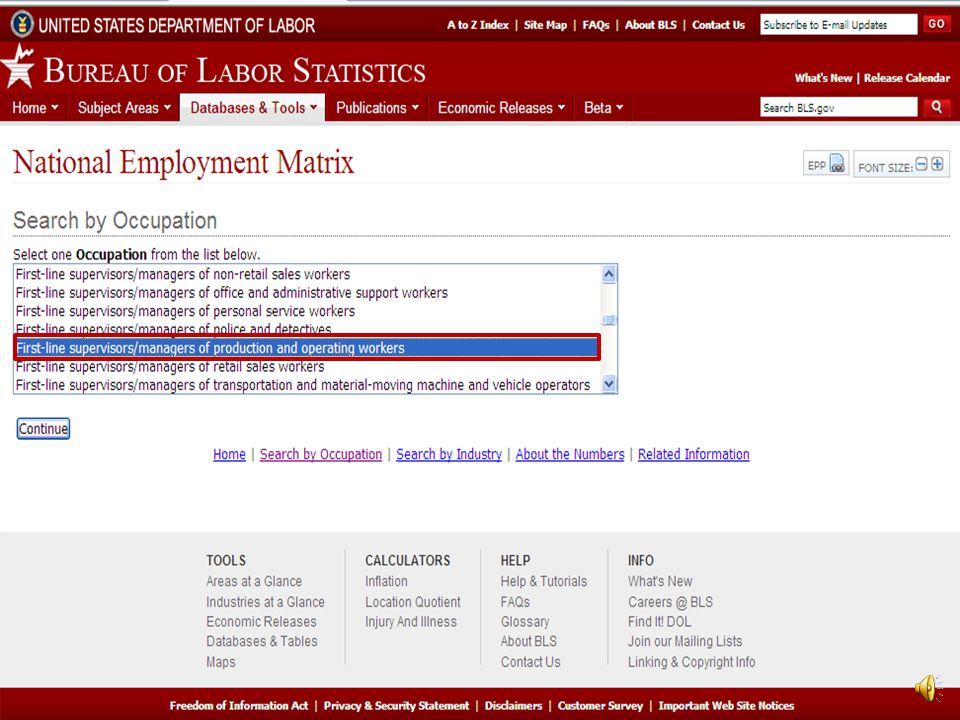Select production and operating workers entry

point(307,348)
